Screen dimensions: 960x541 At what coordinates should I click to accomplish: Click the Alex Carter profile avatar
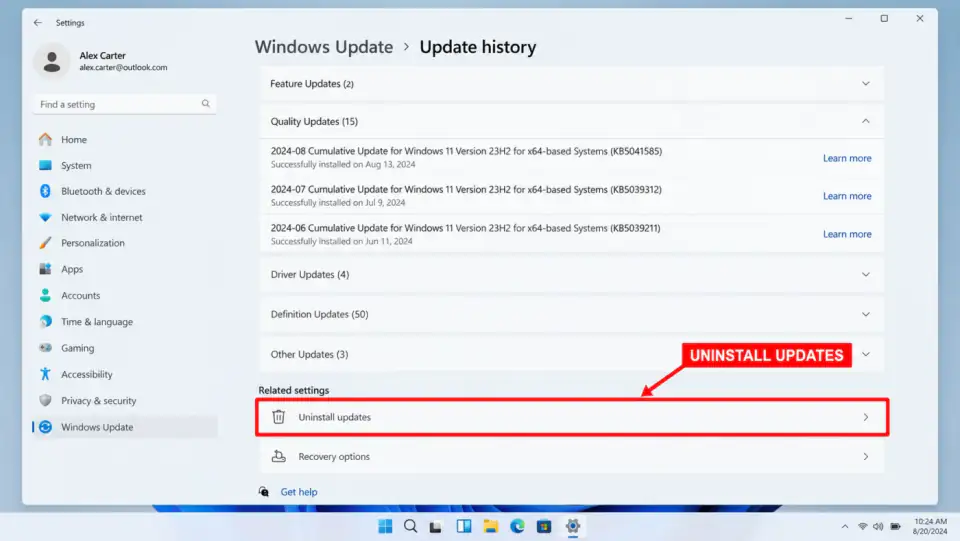pos(51,61)
